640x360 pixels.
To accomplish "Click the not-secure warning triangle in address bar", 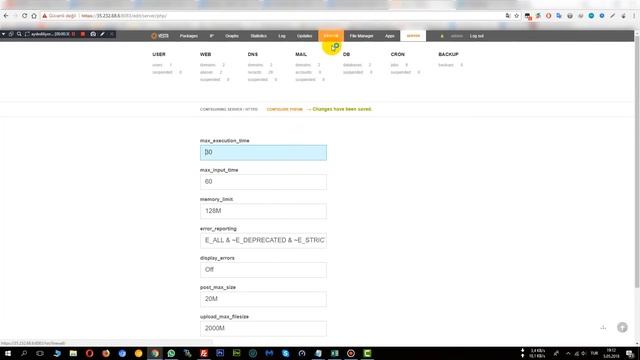I will (x=44, y=16).
